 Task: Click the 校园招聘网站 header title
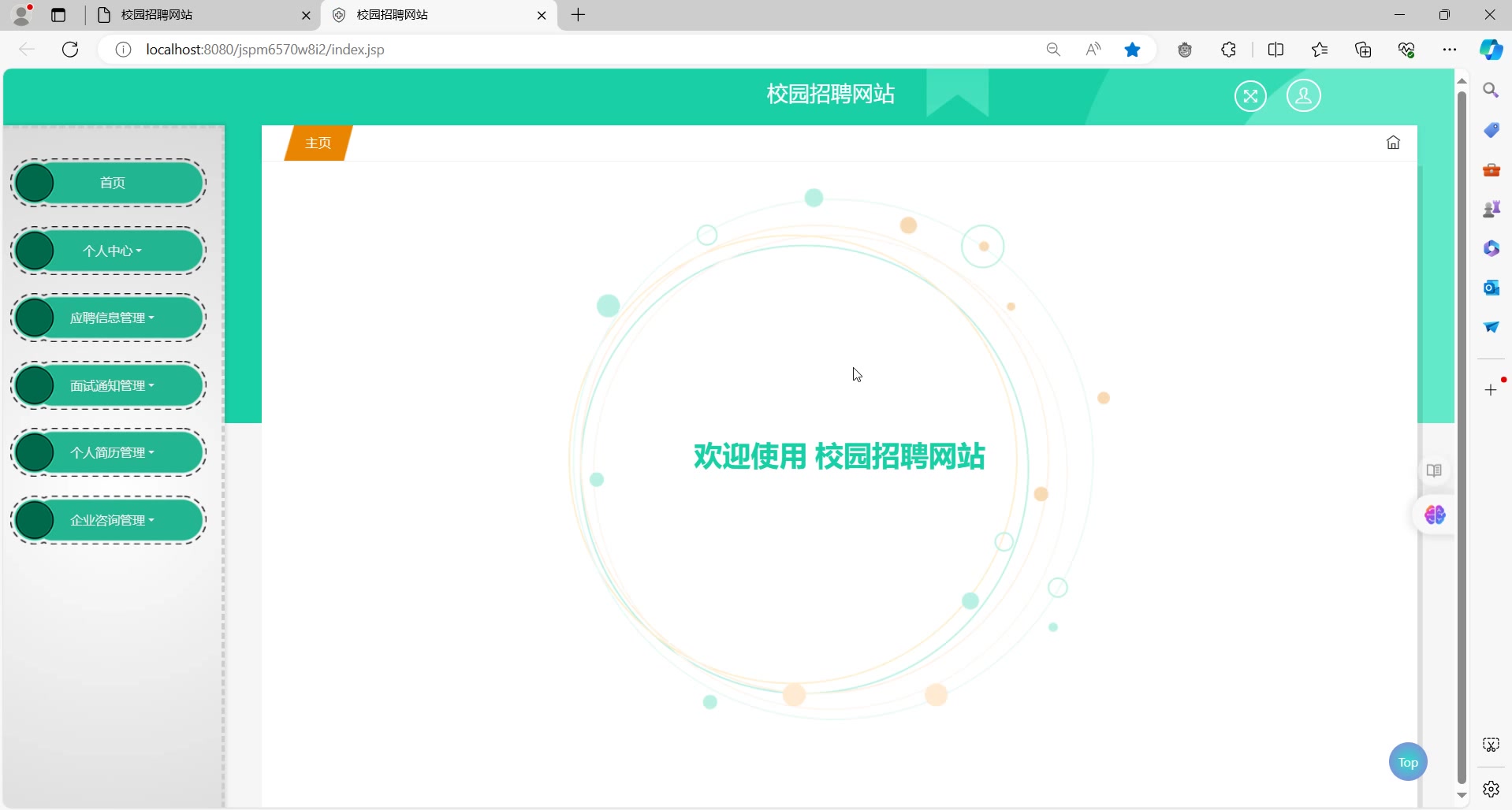tap(830, 94)
